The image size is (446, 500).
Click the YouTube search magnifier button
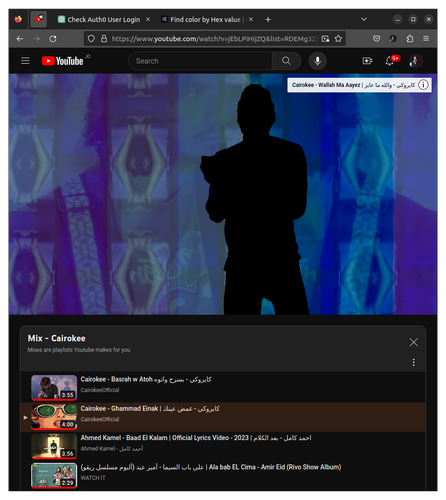point(286,61)
